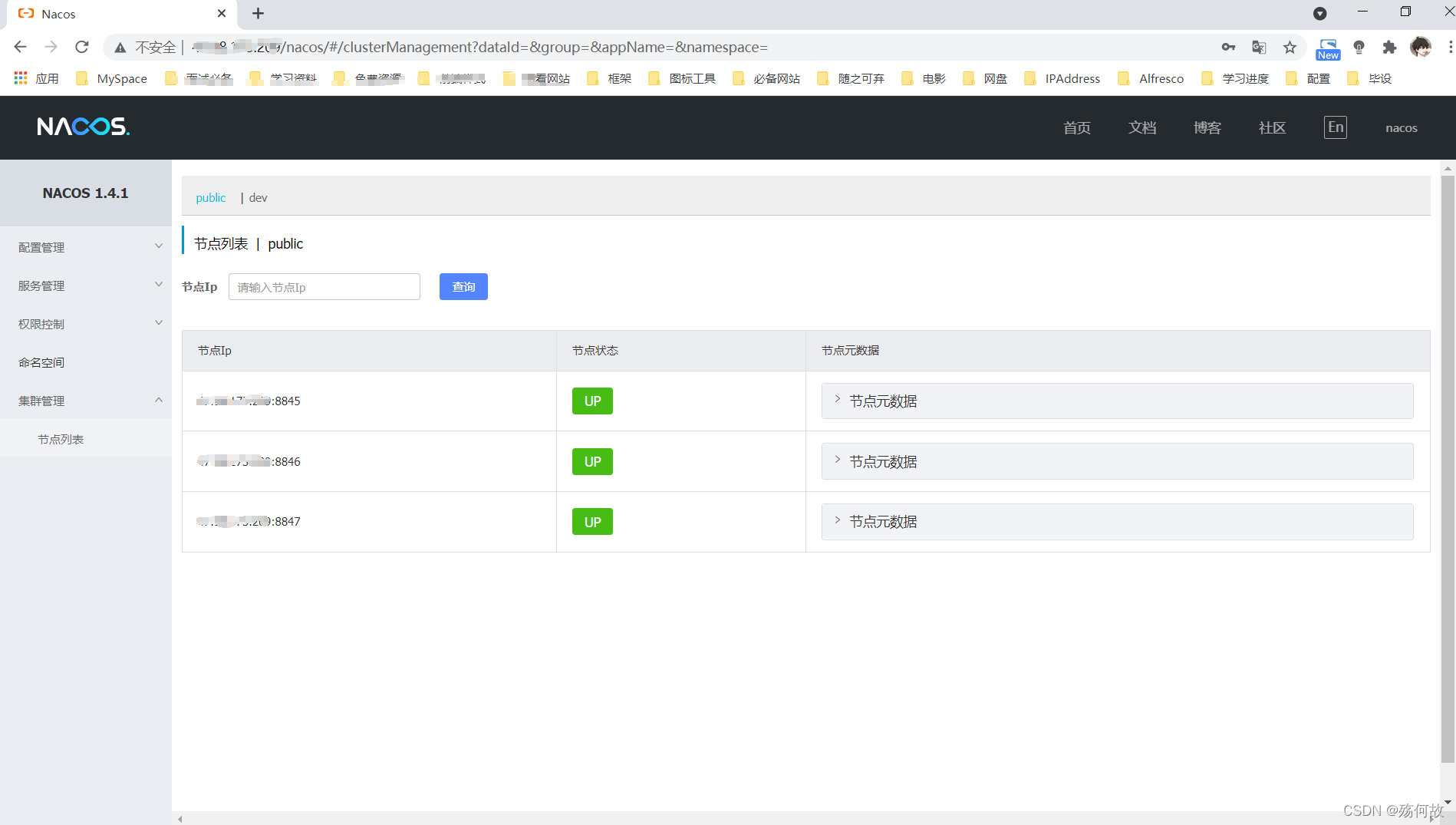Open the 框架 bookmark folder
The image size is (1456, 825).
click(x=609, y=78)
